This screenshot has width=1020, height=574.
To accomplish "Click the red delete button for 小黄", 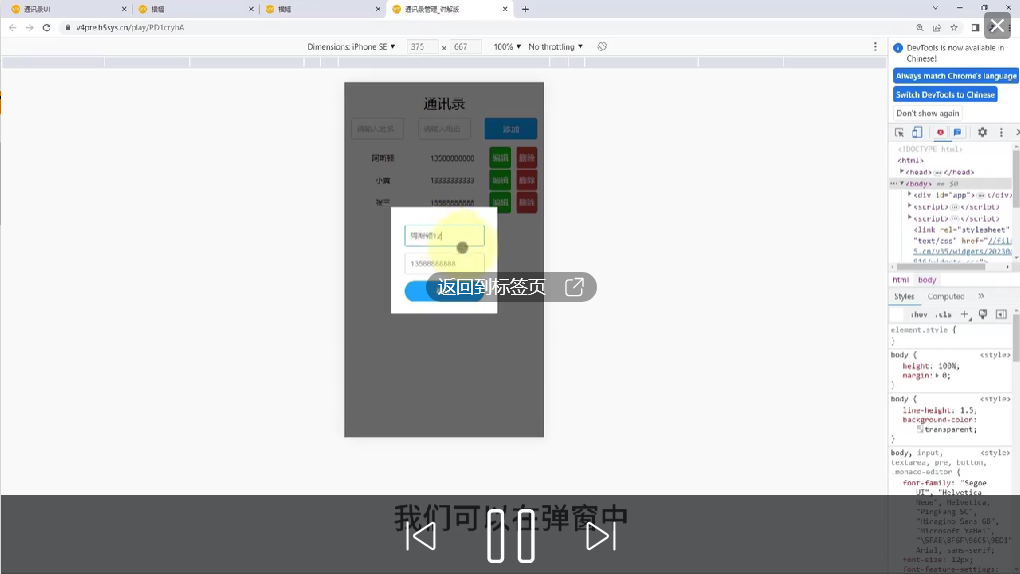I will click(527, 180).
